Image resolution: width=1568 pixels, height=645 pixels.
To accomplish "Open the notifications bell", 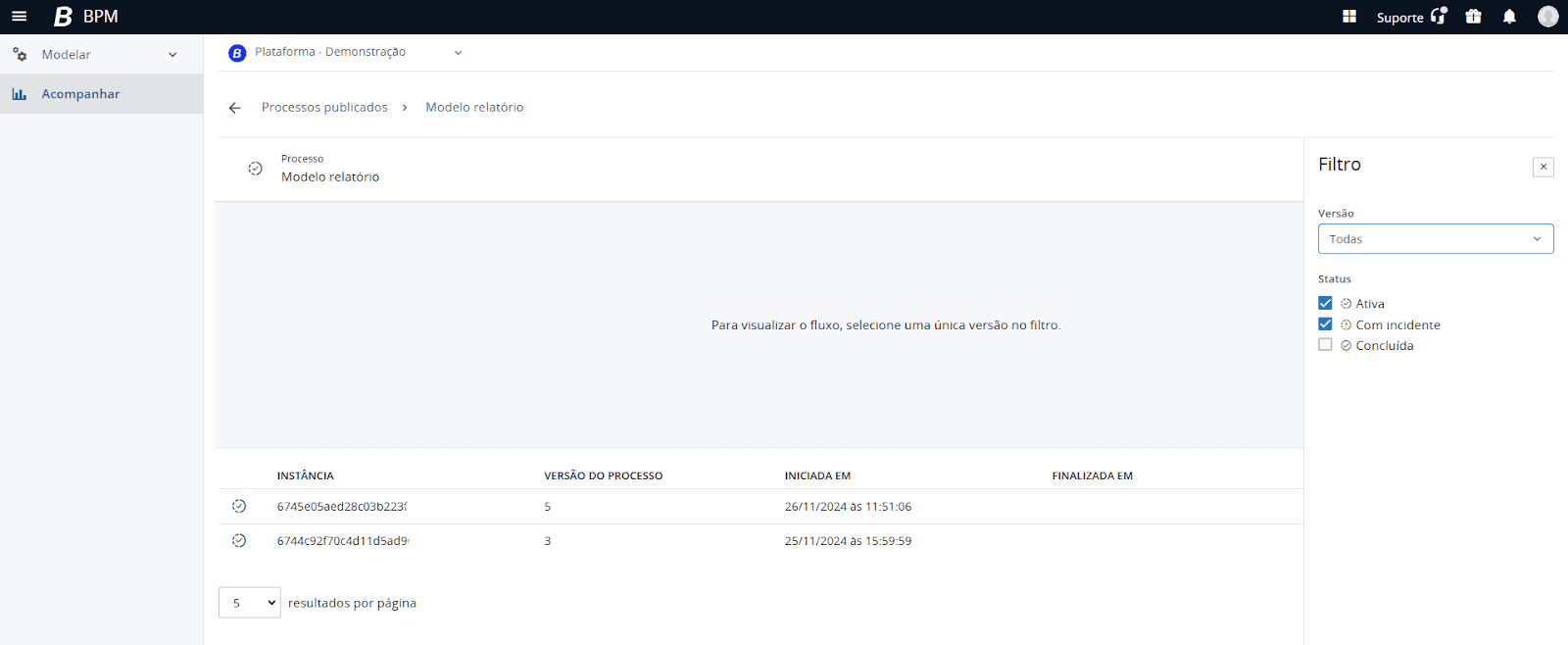I will pos(1509,17).
